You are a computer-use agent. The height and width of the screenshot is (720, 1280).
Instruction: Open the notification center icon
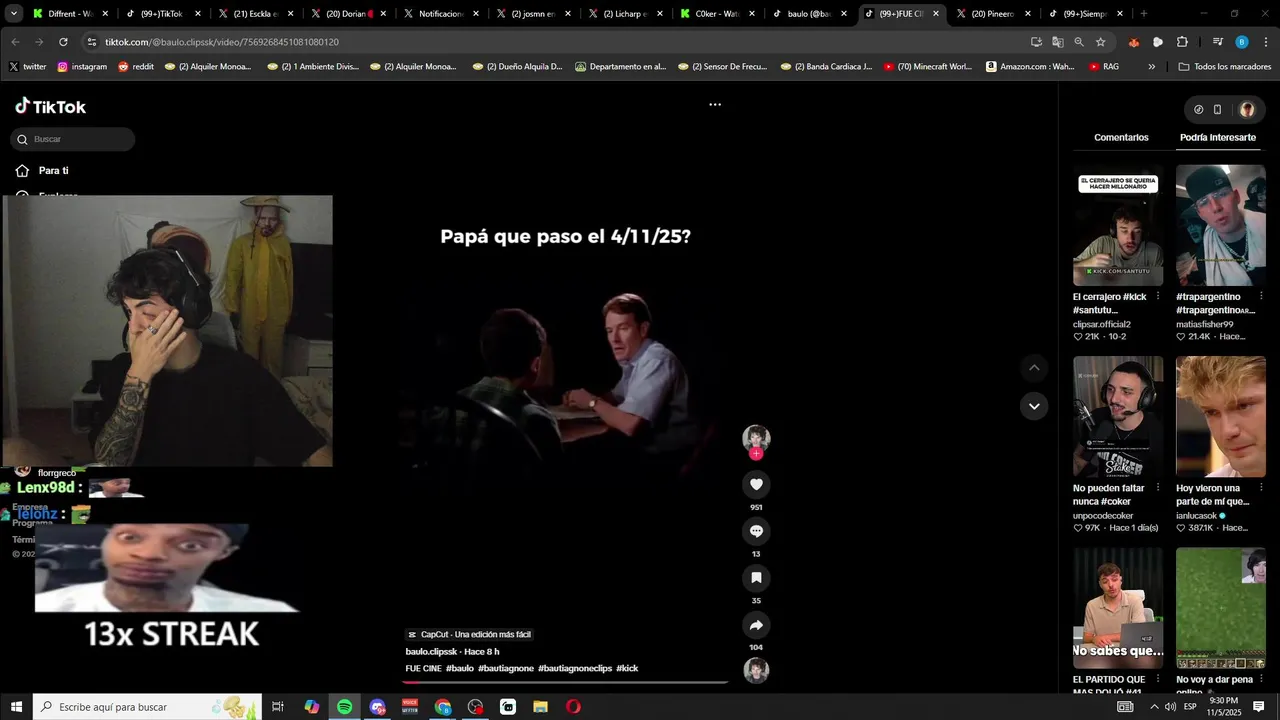[x=1259, y=707]
